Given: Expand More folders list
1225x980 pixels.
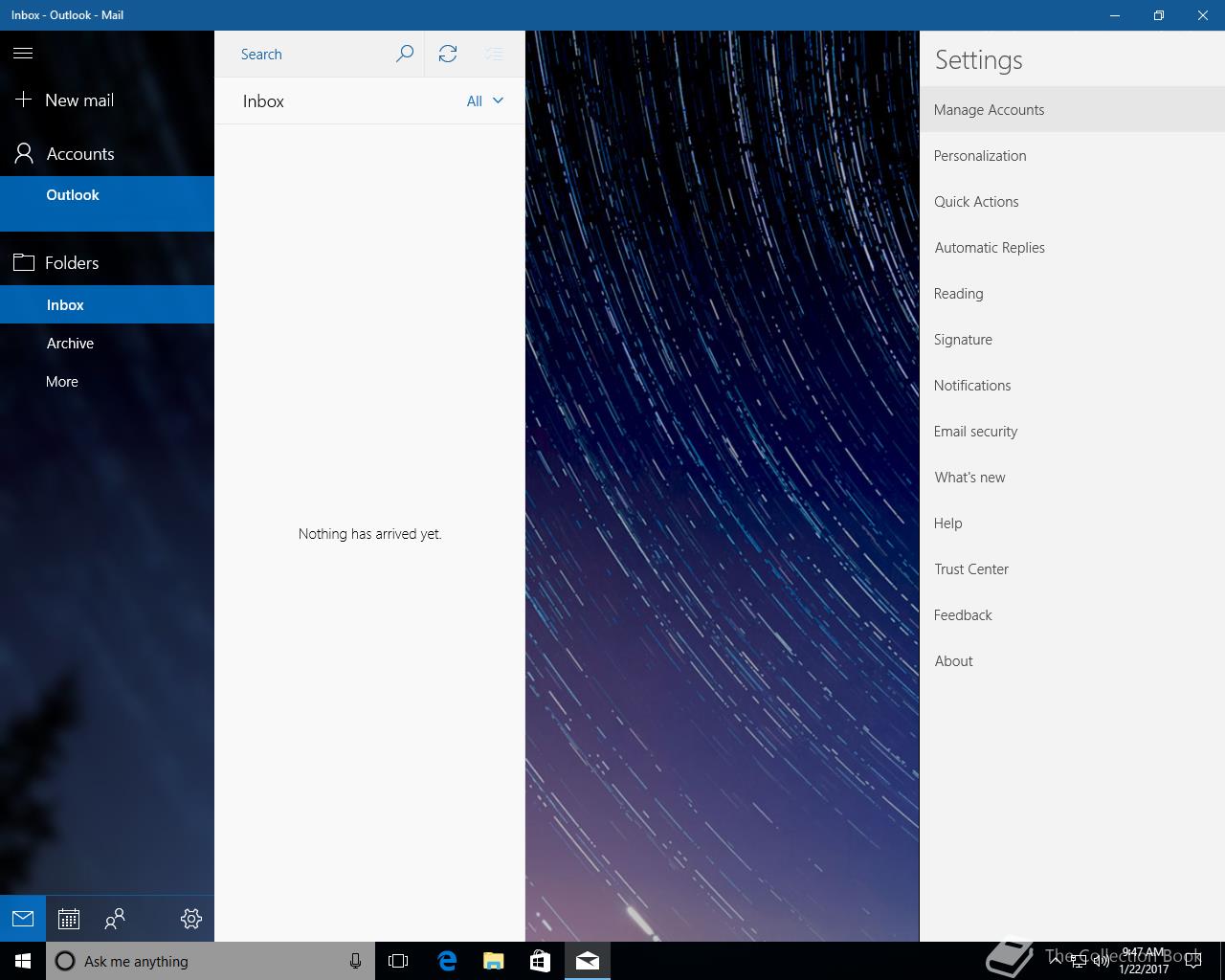Looking at the screenshot, I should tap(62, 382).
